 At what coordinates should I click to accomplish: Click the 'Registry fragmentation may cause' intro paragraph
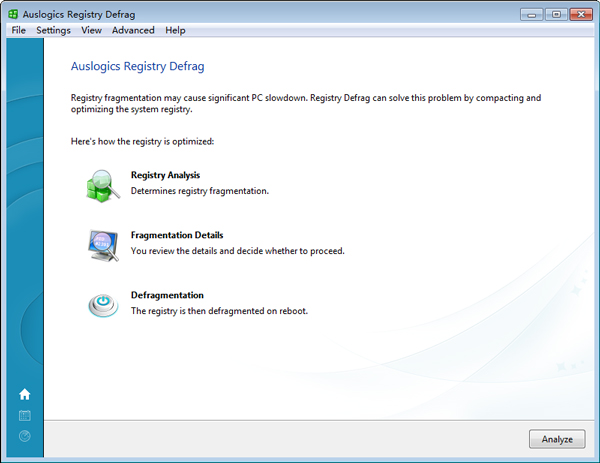[306, 103]
